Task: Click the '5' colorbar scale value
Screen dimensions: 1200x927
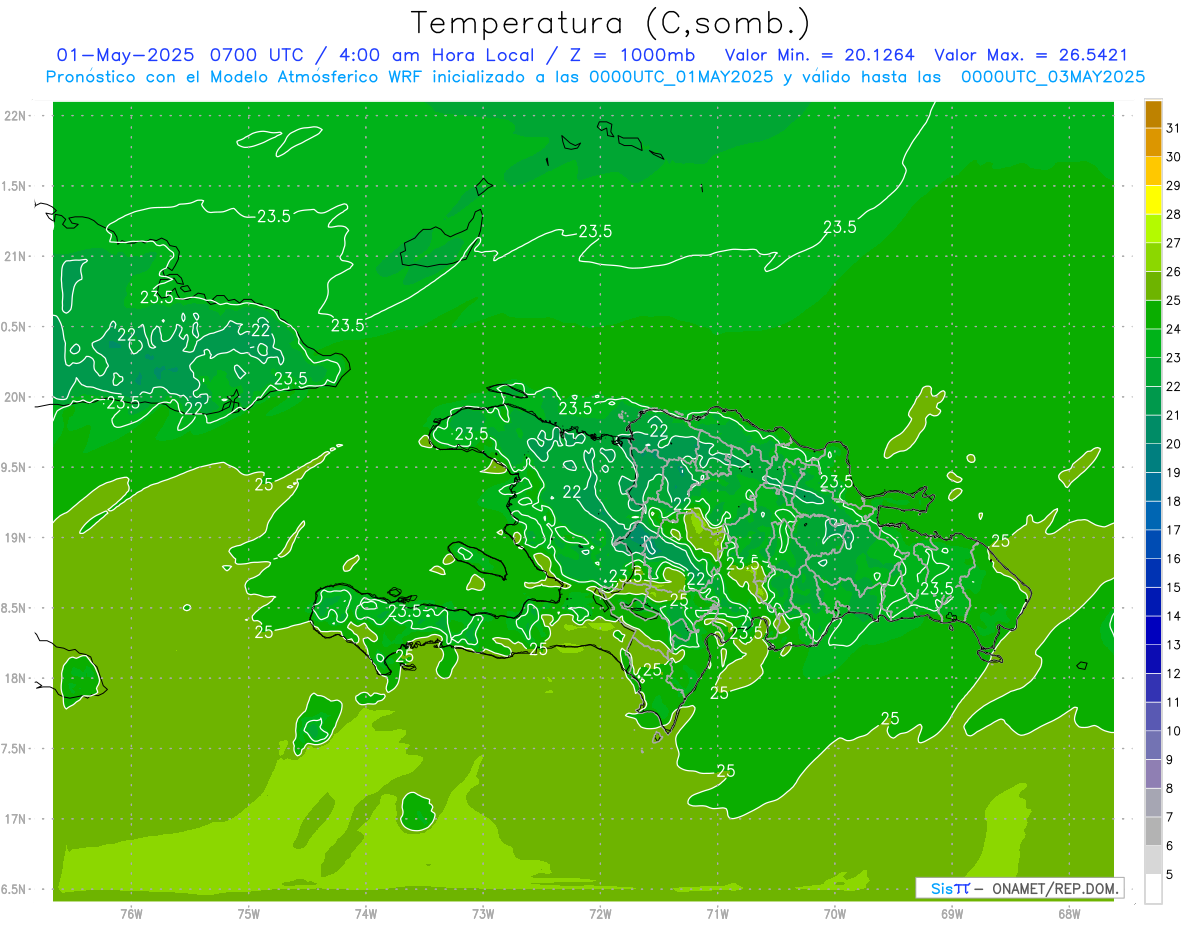Action: pyautogui.click(x=1171, y=875)
